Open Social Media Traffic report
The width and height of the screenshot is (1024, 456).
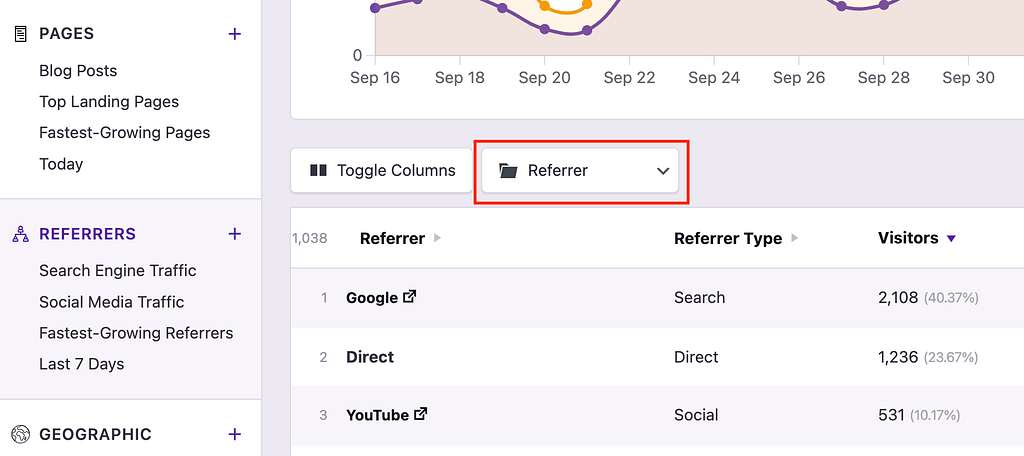112,302
